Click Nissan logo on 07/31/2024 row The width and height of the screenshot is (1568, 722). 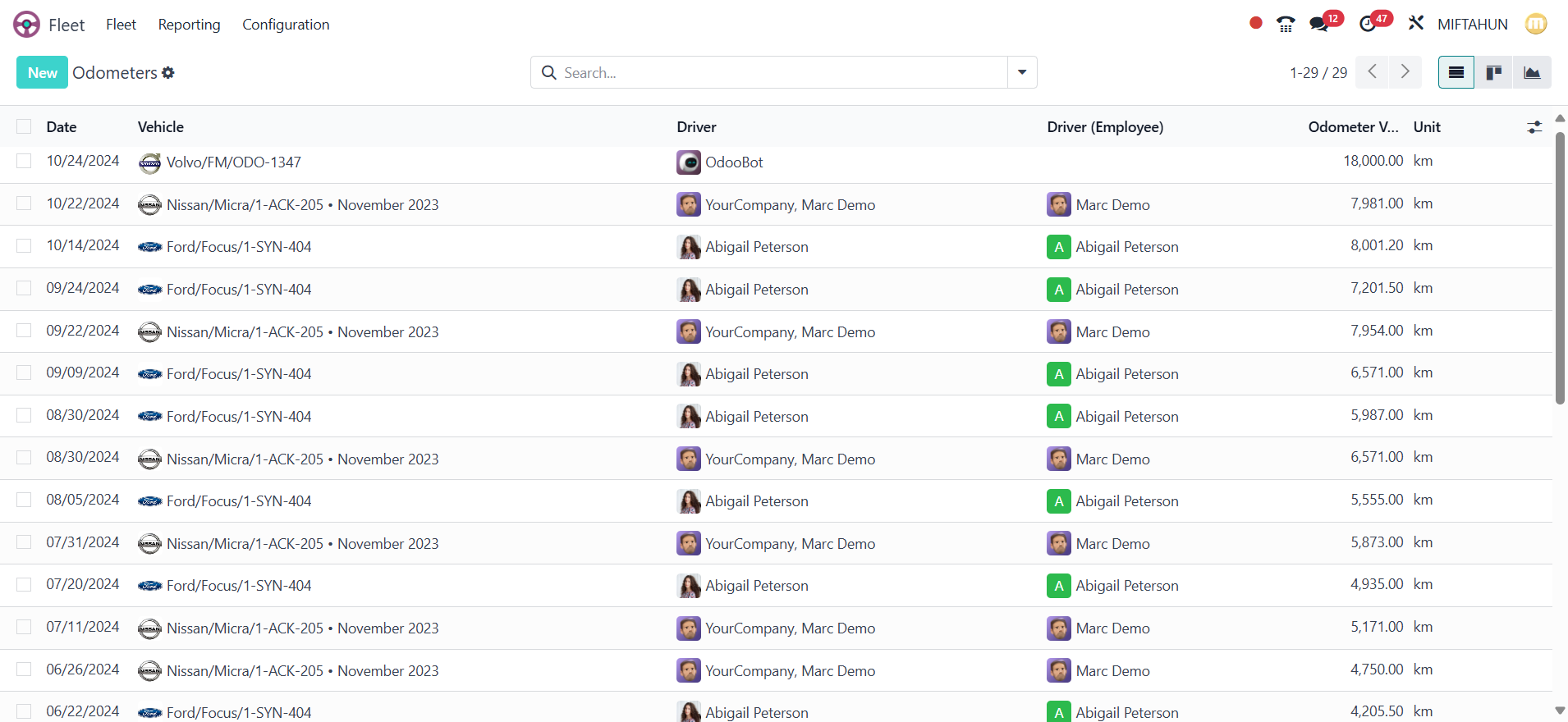(x=149, y=544)
